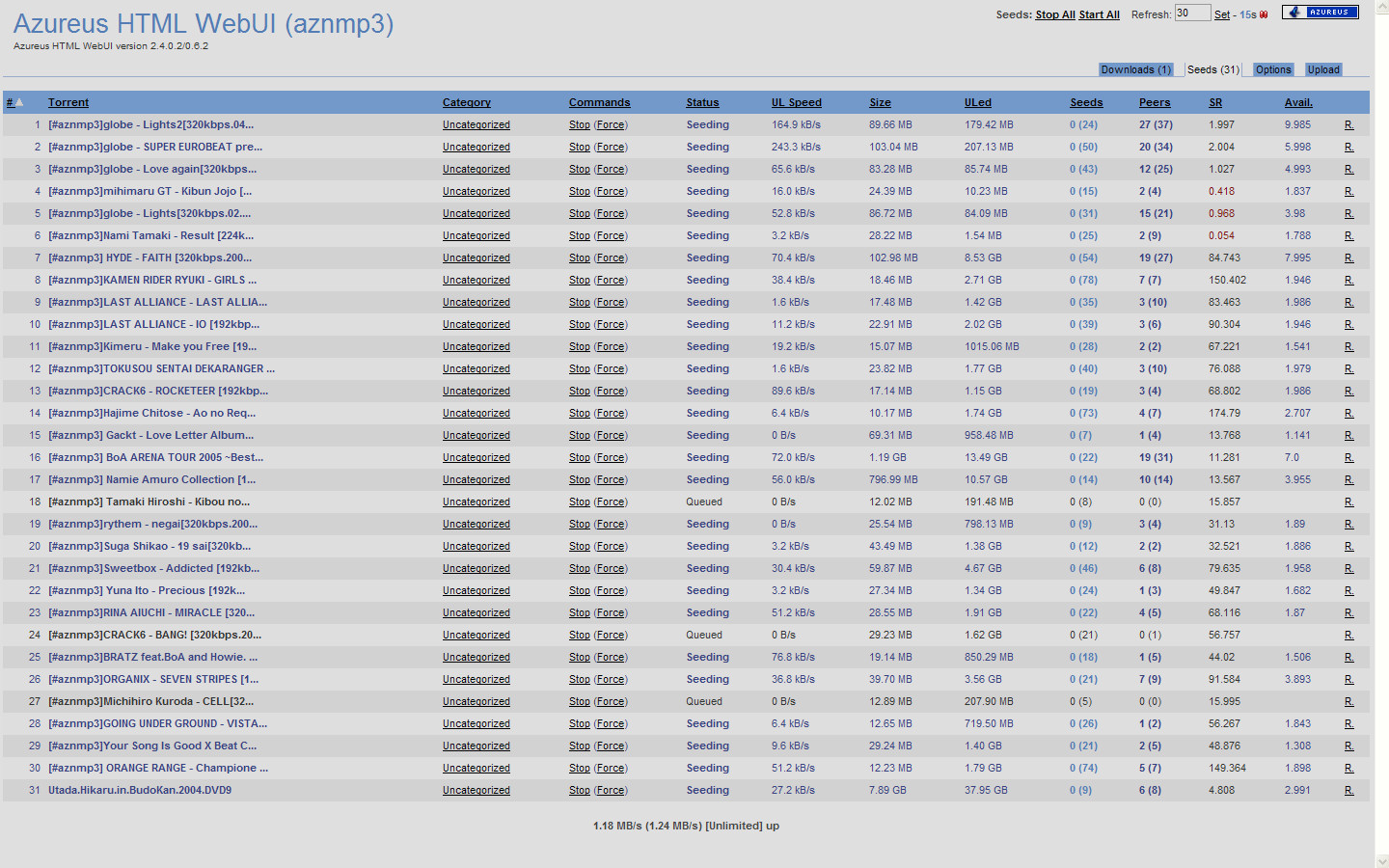Click the Azureus logo banner
This screenshot has width=1389, height=868.
click(x=1320, y=13)
